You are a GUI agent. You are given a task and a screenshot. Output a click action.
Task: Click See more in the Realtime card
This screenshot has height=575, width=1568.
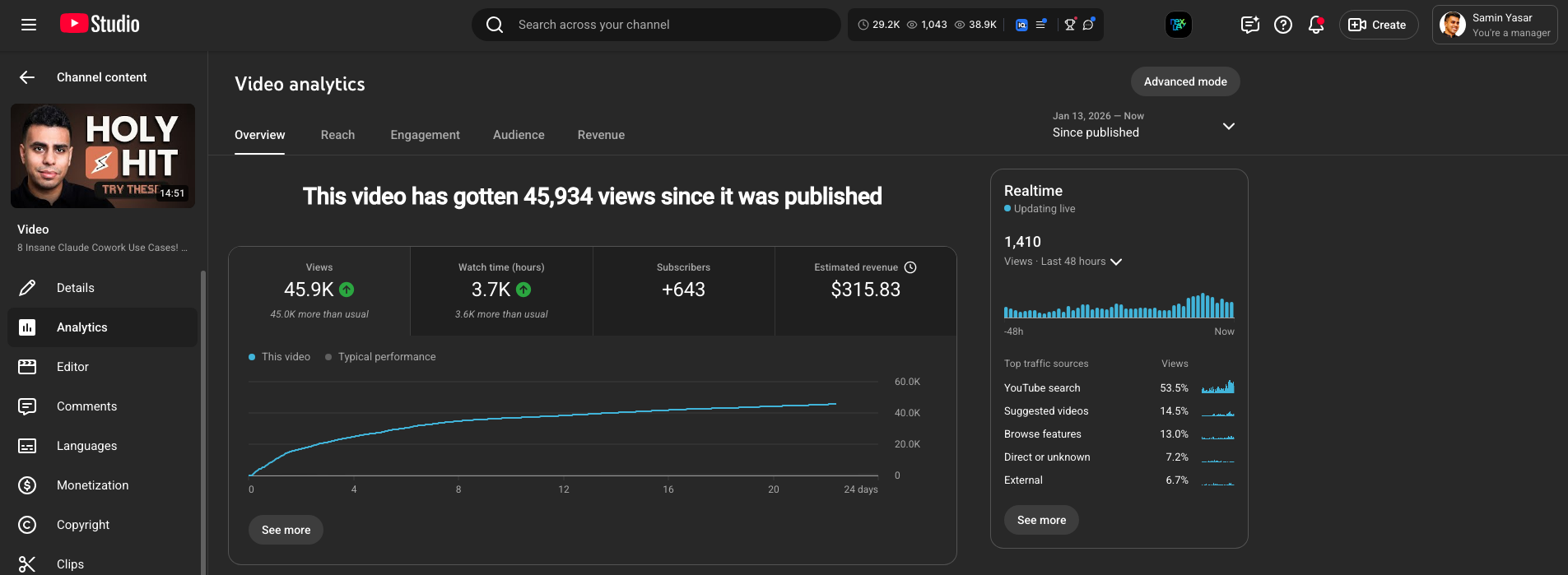1041,520
